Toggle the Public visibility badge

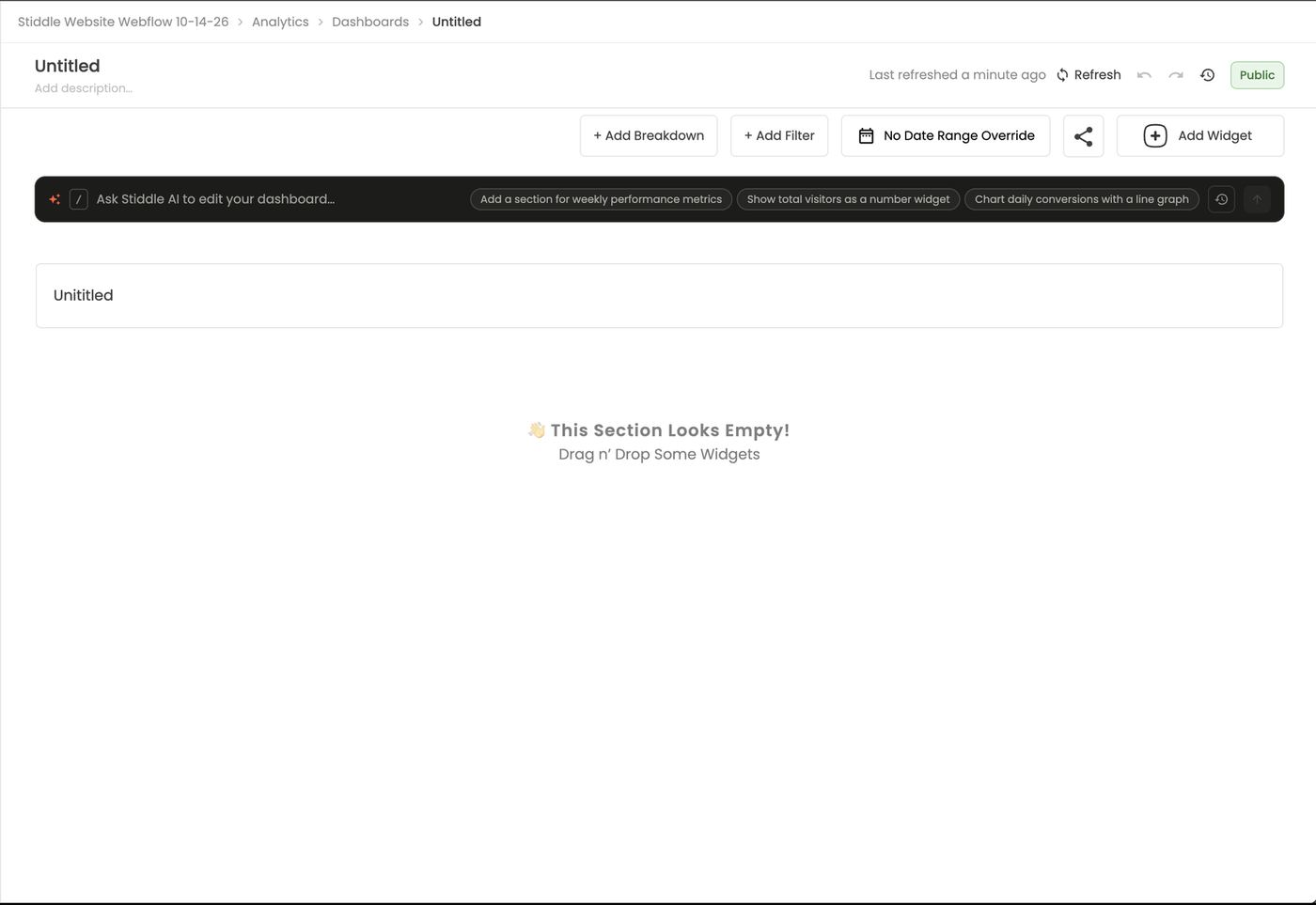(x=1257, y=75)
